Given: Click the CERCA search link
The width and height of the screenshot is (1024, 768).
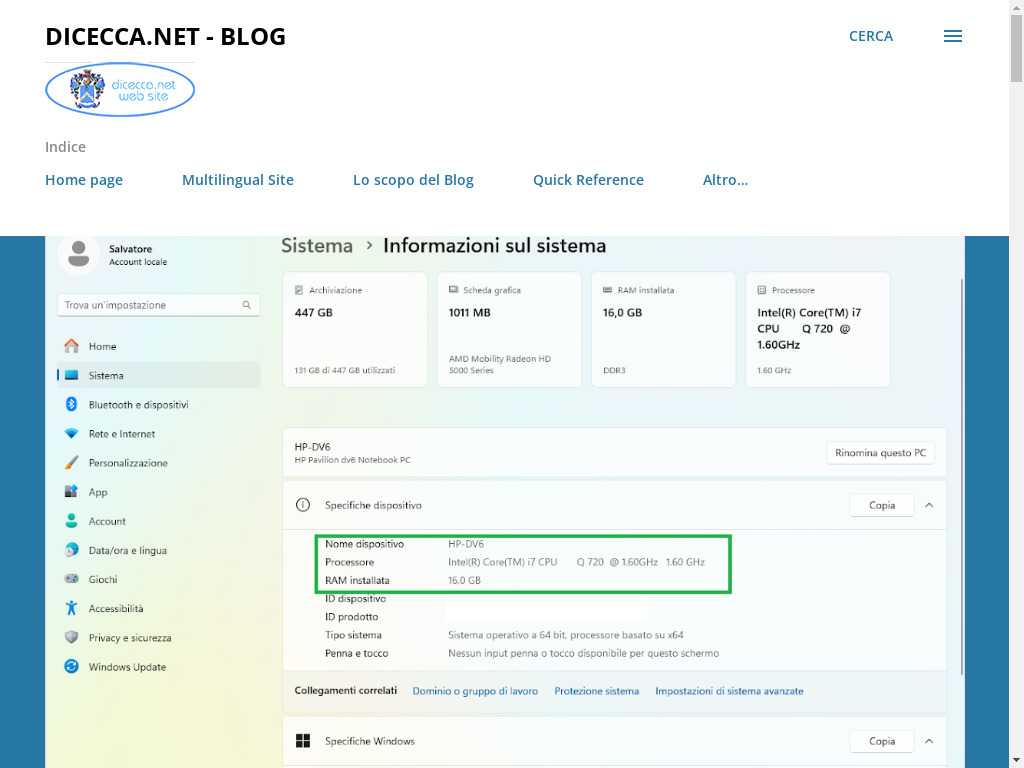Looking at the screenshot, I should (x=871, y=36).
